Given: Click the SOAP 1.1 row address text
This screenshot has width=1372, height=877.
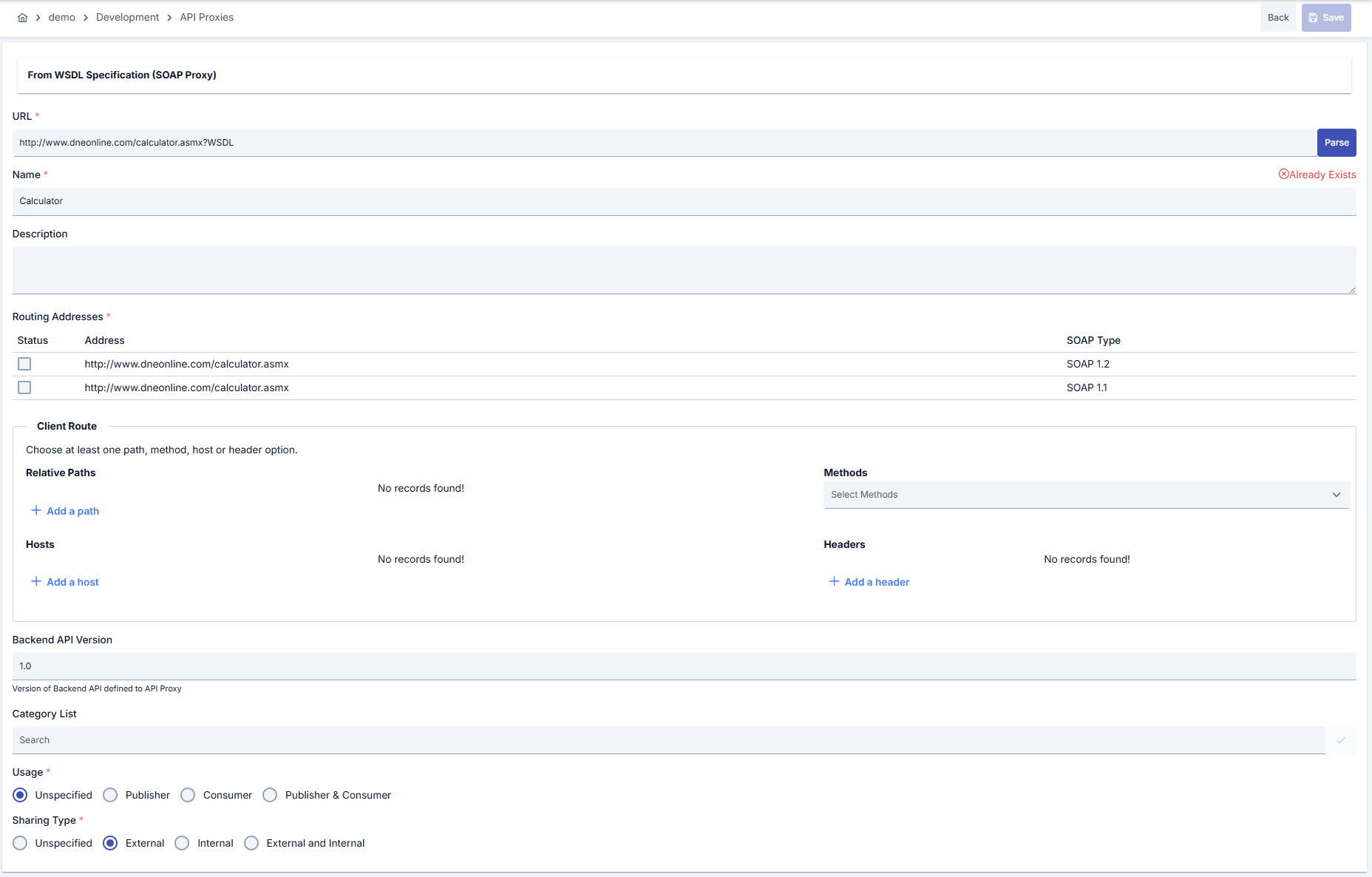Looking at the screenshot, I should [186, 387].
